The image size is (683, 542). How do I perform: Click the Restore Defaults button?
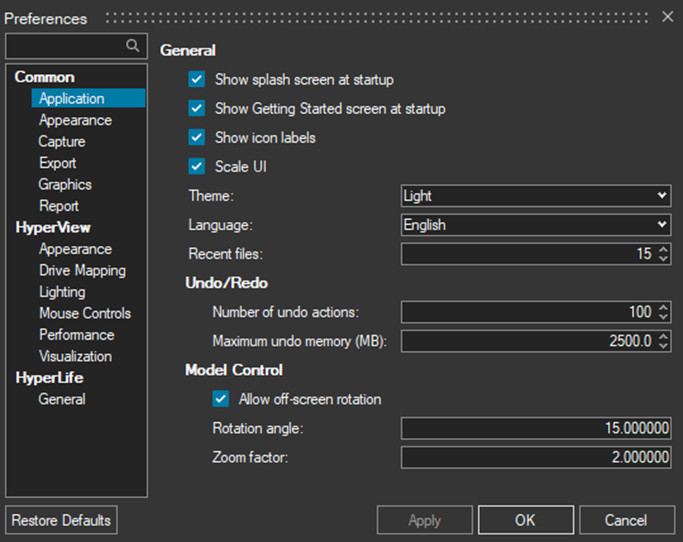[62, 520]
